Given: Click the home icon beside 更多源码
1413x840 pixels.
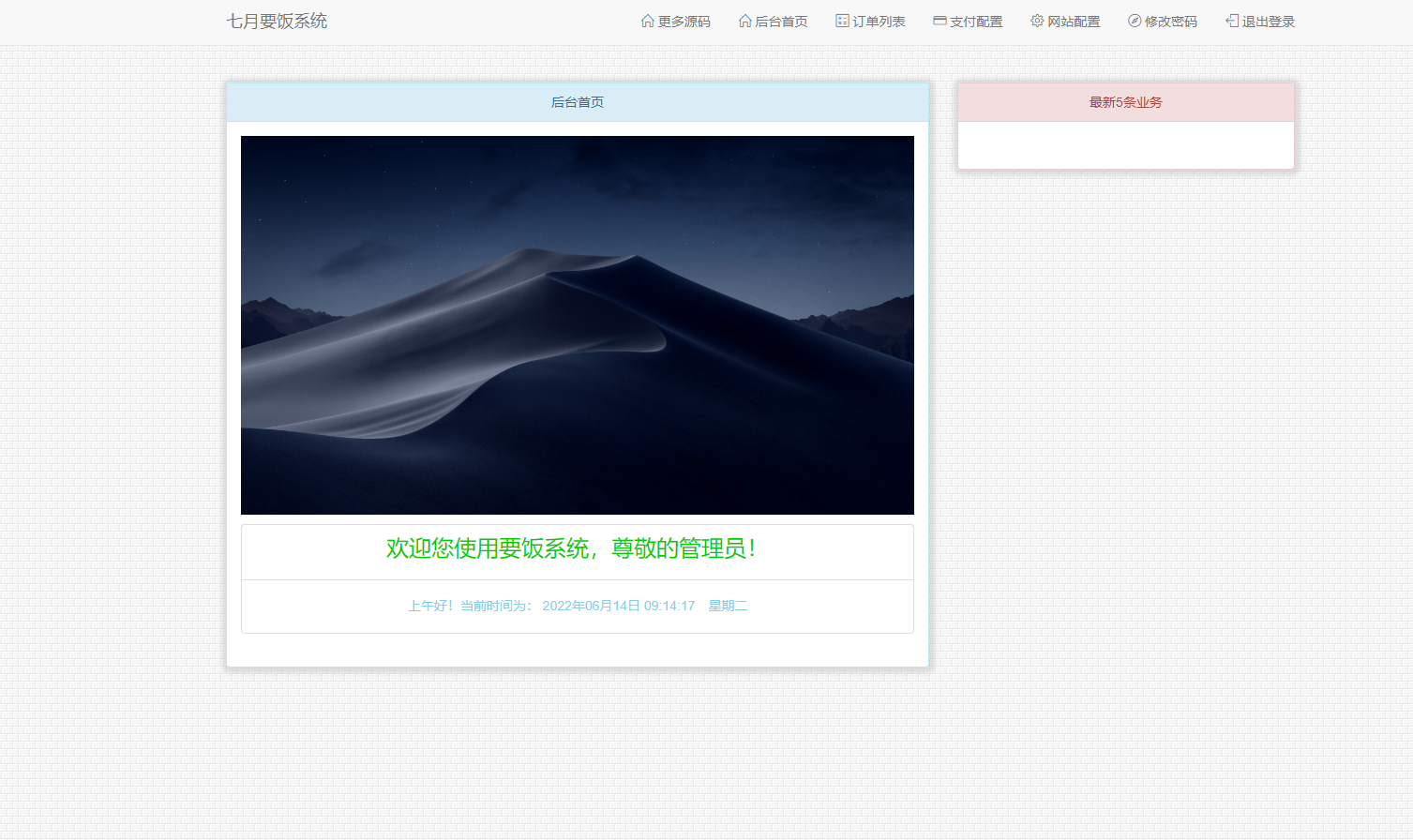Looking at the screenshot, I should (647, 21).
